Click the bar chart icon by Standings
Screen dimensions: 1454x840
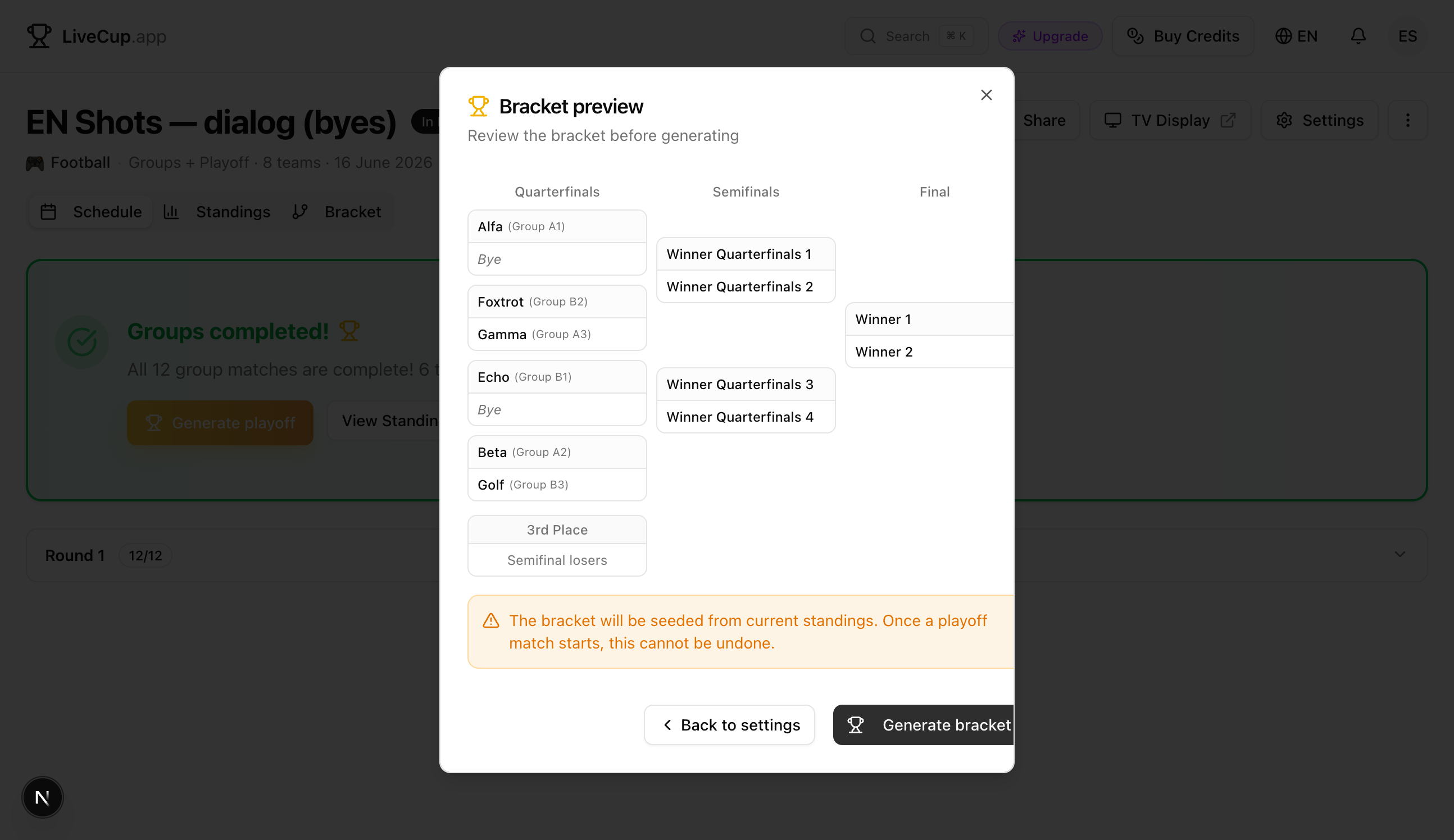tap(171, 212)
